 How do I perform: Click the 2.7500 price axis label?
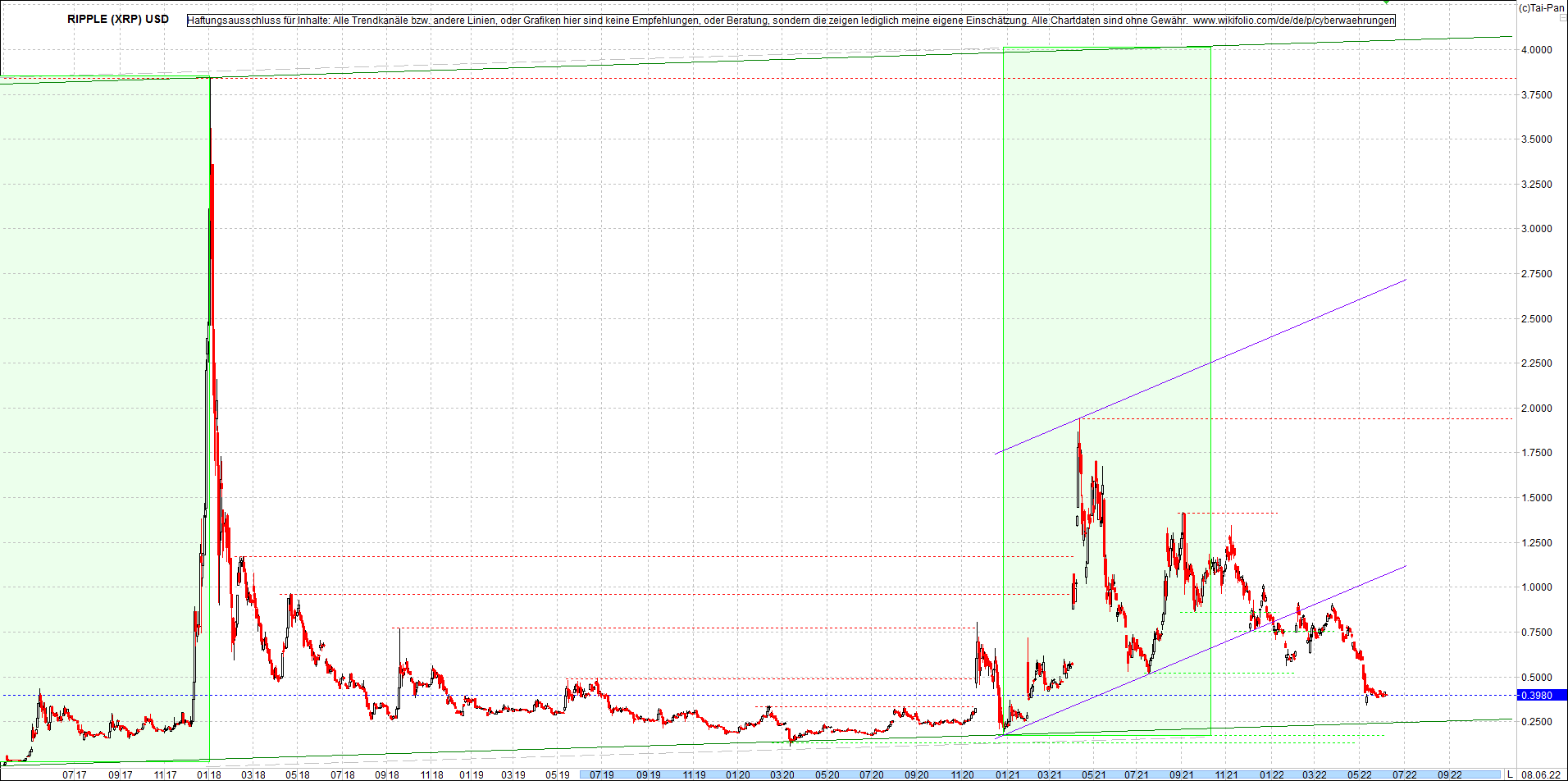(1537, 273)
